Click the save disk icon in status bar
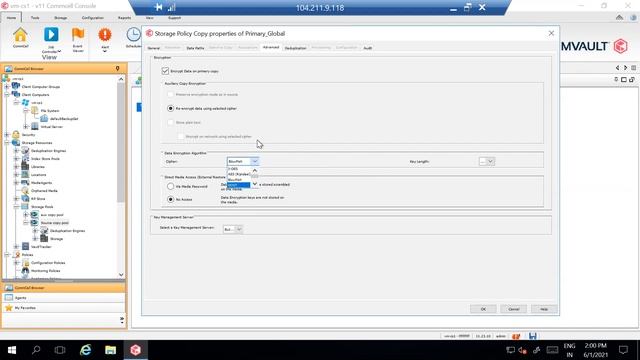The width and height of the screenshot is (640, 360). [x=533, y=336]
